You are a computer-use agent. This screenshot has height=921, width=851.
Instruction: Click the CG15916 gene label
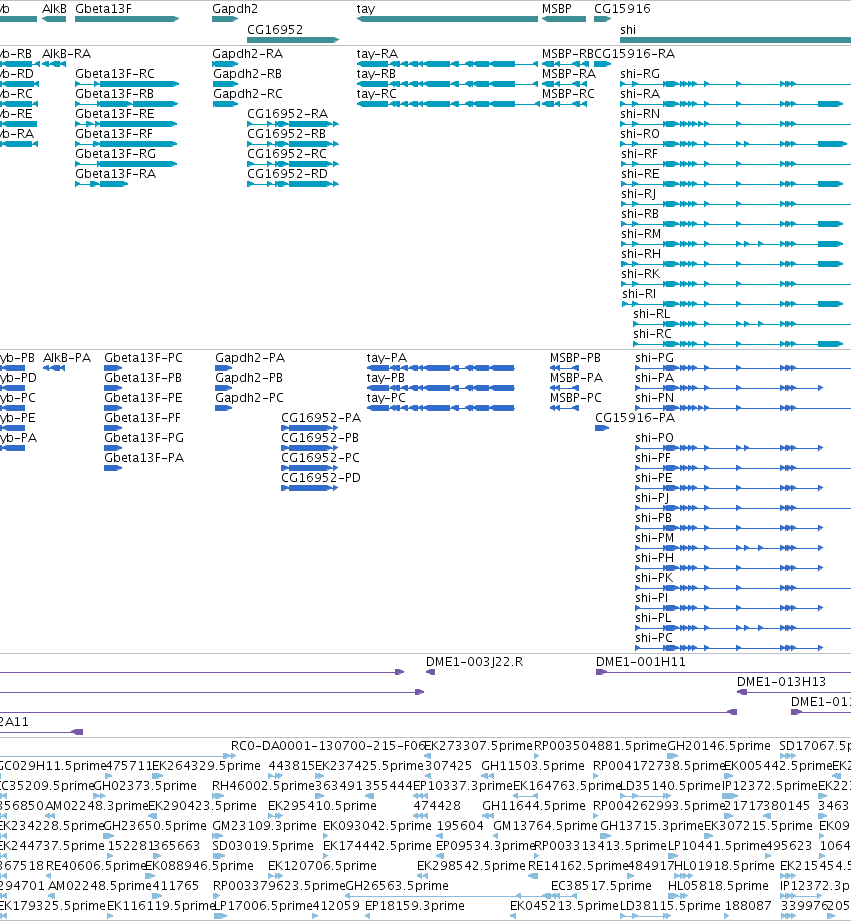[x=622, y=9]
